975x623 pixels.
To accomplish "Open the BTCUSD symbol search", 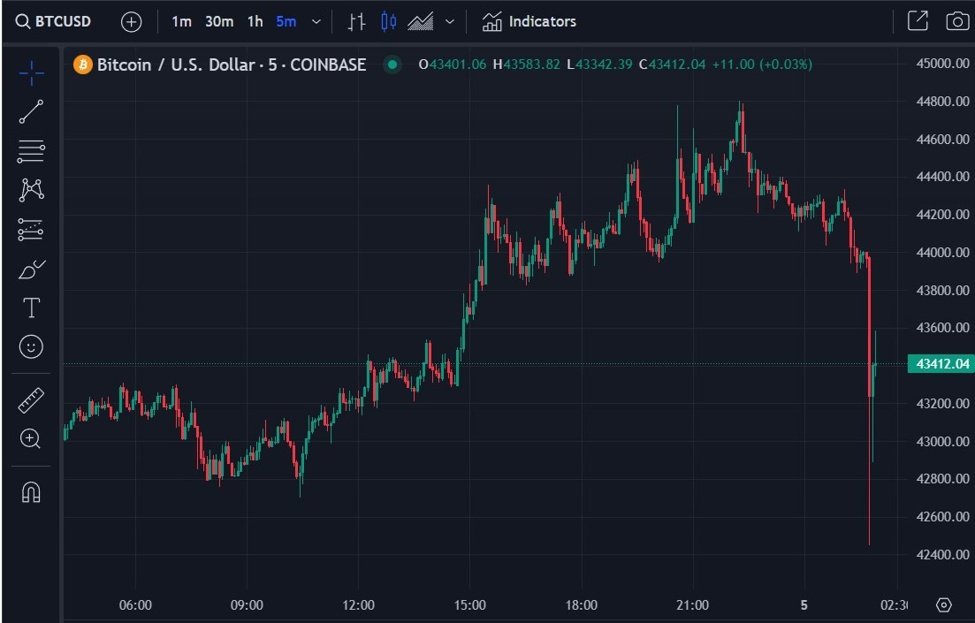I will [x=53, y=21].
